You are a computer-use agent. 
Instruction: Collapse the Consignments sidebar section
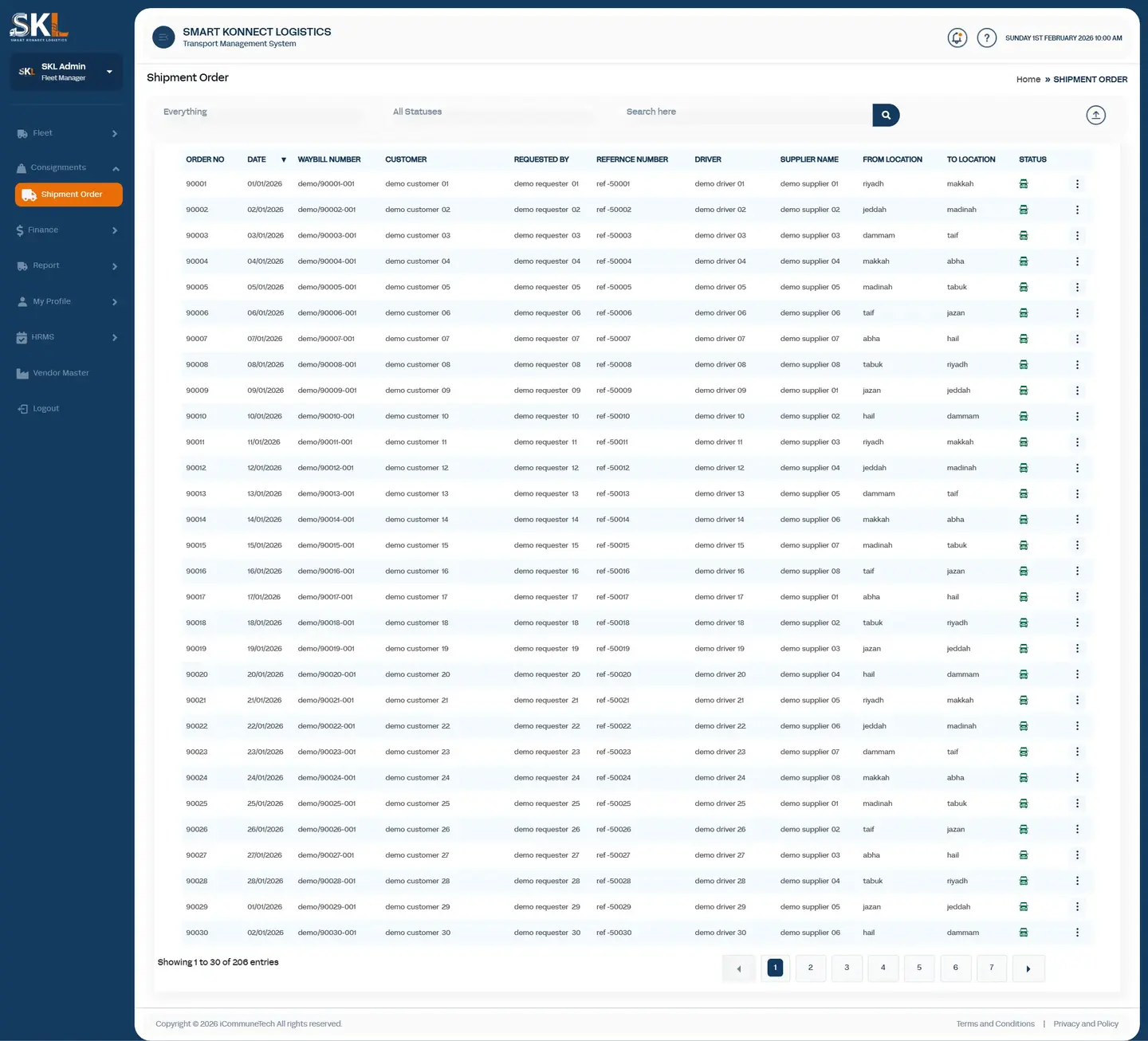tap(67, 167)
